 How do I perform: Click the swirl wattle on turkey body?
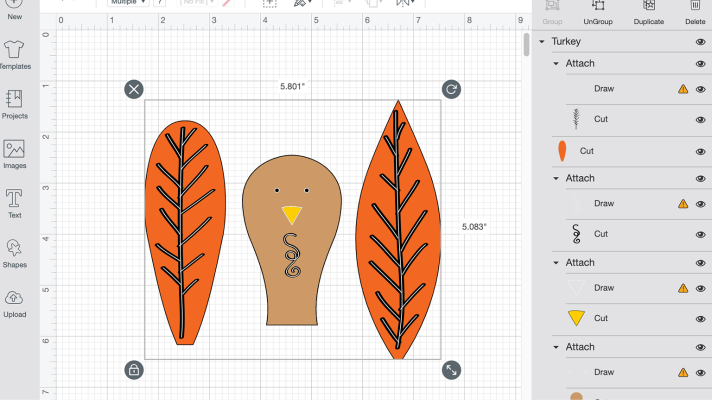point(292,255)
